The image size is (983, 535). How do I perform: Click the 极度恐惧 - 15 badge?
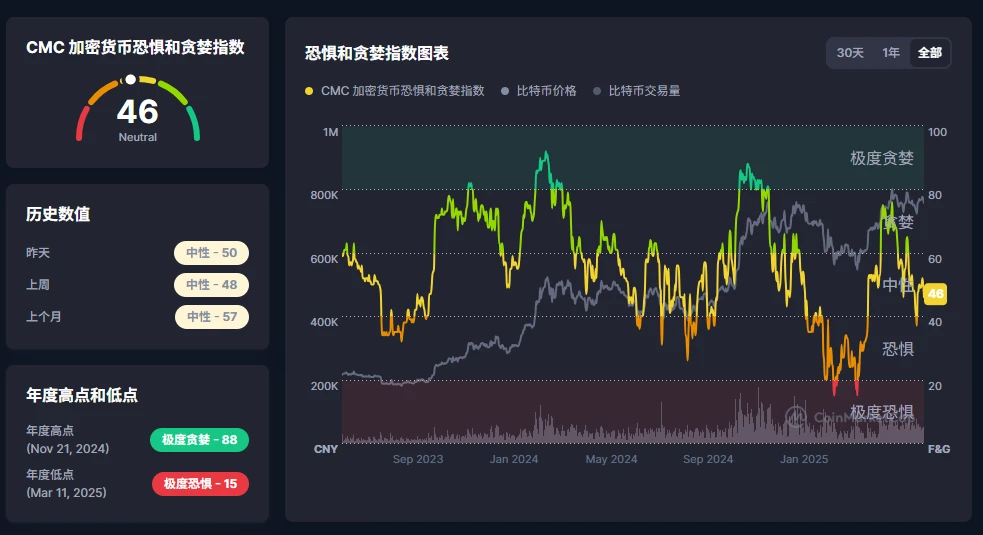[200, 484]
